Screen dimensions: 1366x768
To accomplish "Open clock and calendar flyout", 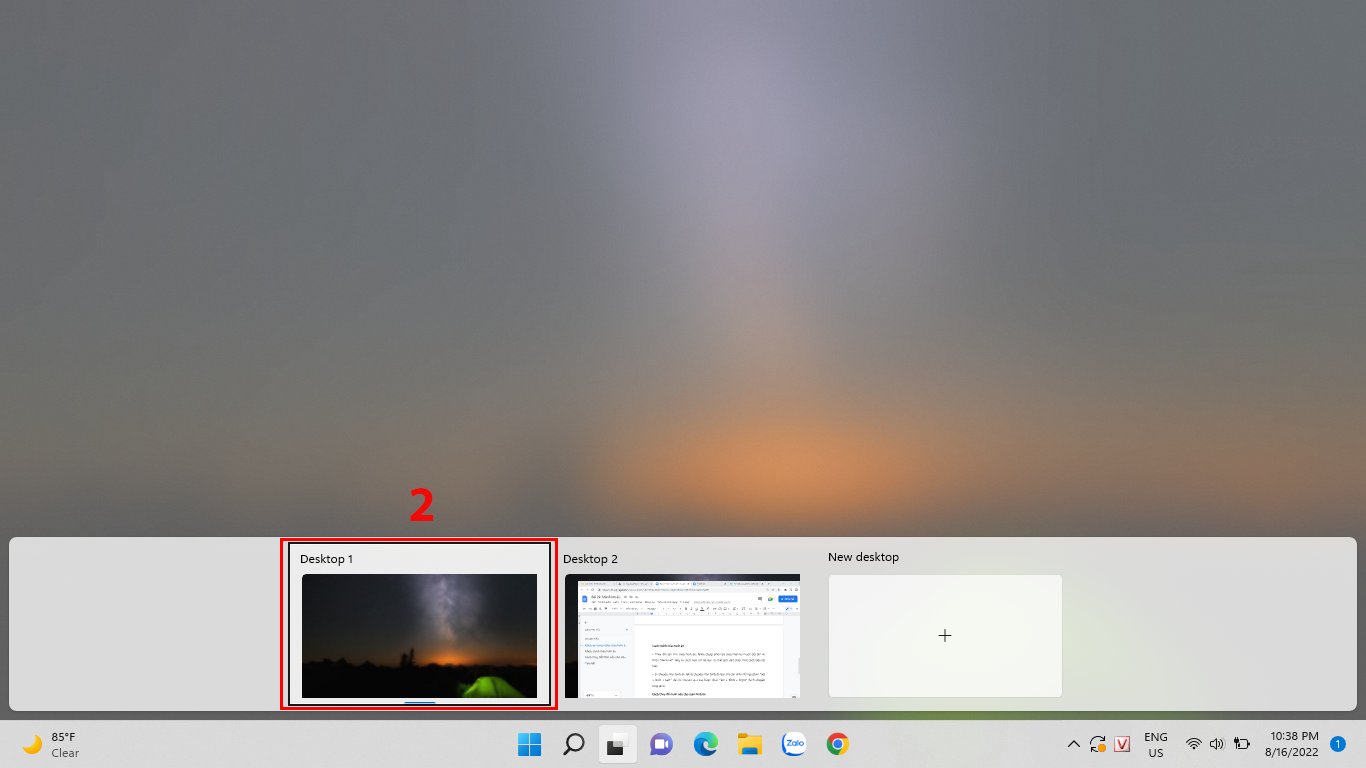I will click(x=1293, y=744).
